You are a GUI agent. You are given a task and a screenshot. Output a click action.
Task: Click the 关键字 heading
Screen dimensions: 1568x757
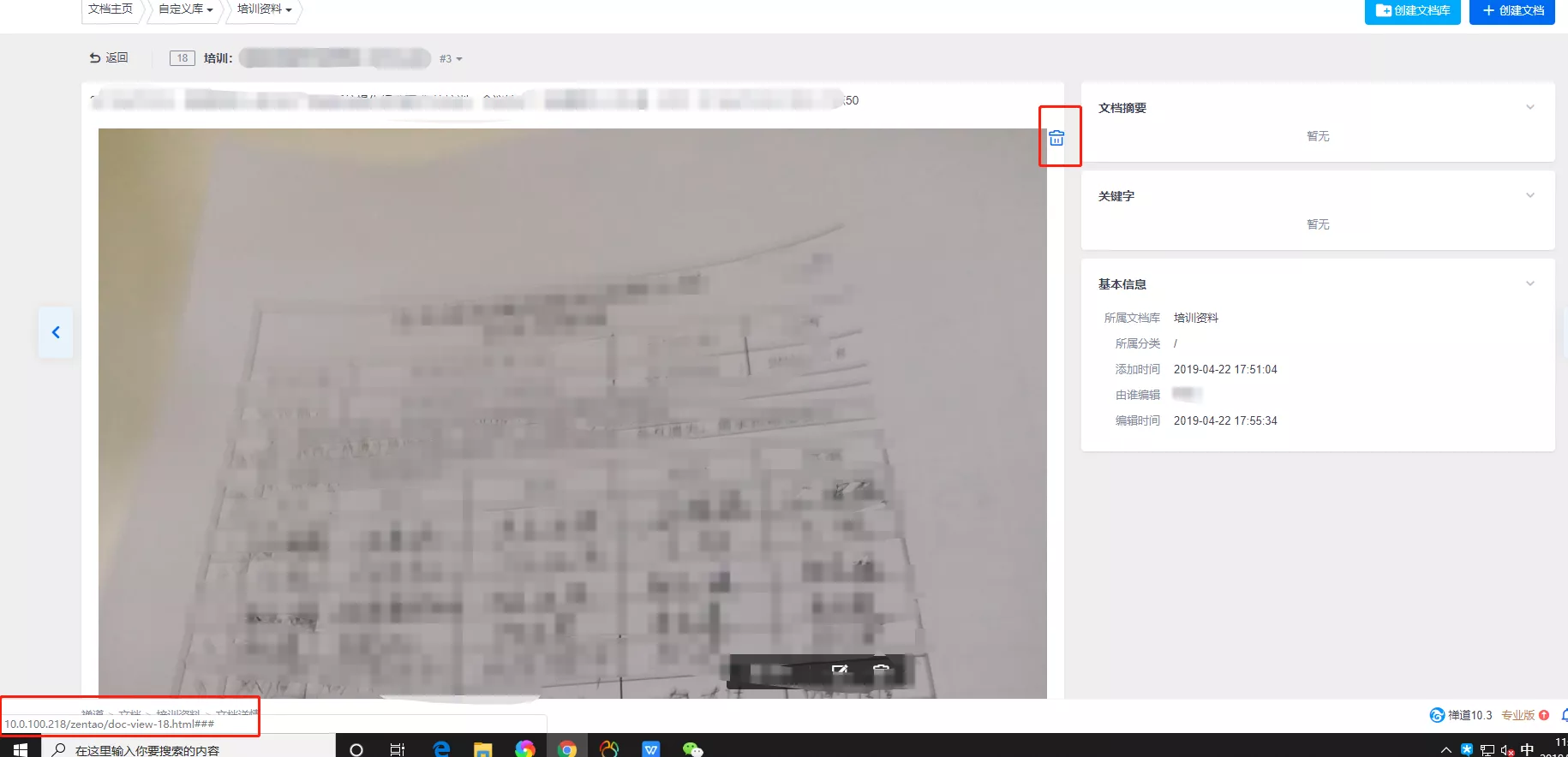click(x=1116, y=196)
